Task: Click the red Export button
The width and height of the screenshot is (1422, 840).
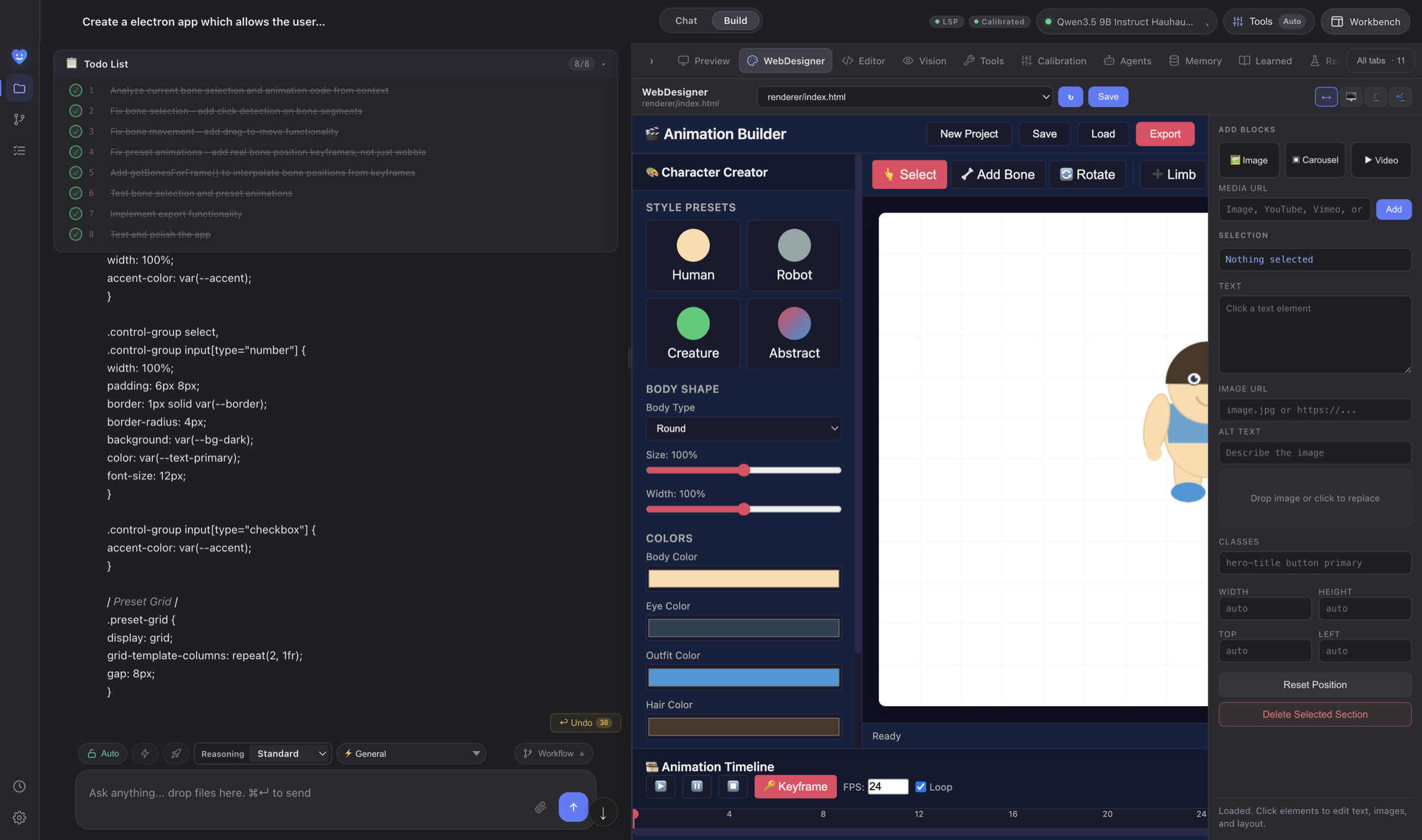Action: [x=1165, y=134]
